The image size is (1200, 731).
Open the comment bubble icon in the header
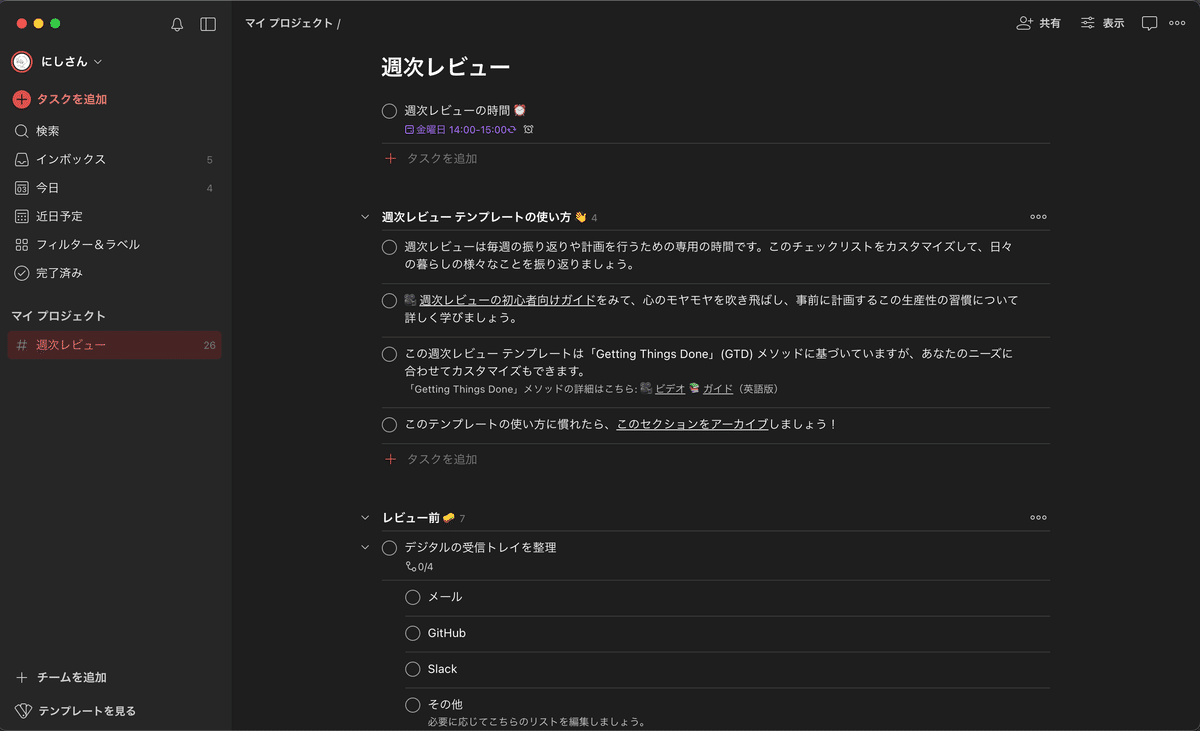1148,23
